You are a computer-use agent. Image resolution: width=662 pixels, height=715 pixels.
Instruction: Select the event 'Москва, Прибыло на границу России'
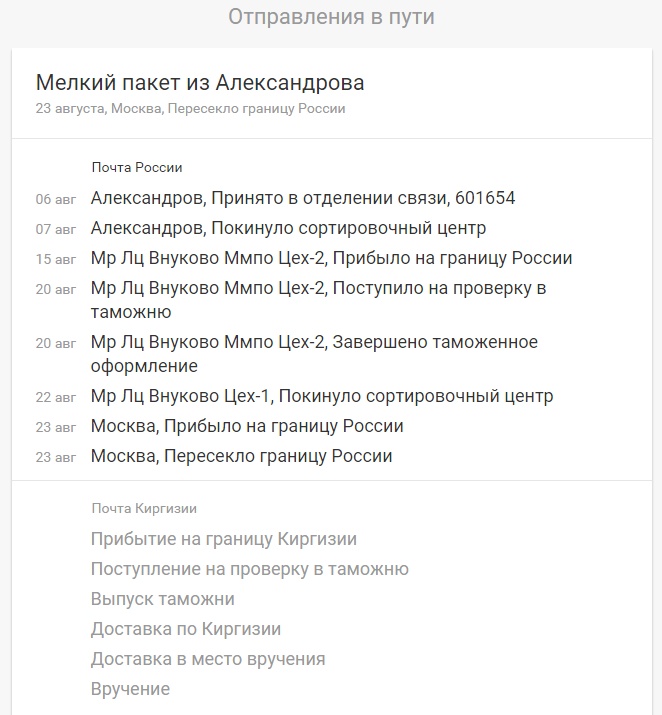tap(247, 426)
